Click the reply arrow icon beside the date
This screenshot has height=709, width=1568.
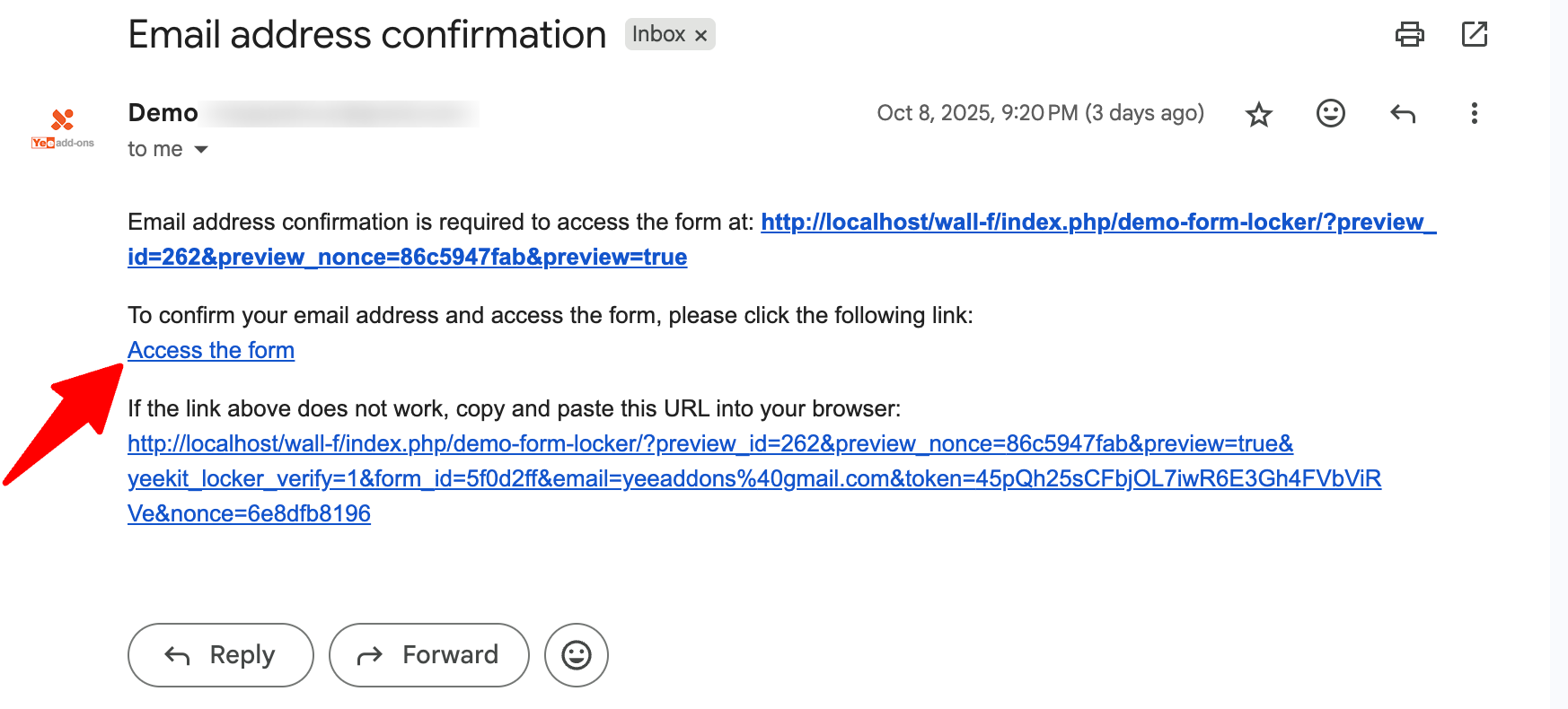click(1402, 113)
